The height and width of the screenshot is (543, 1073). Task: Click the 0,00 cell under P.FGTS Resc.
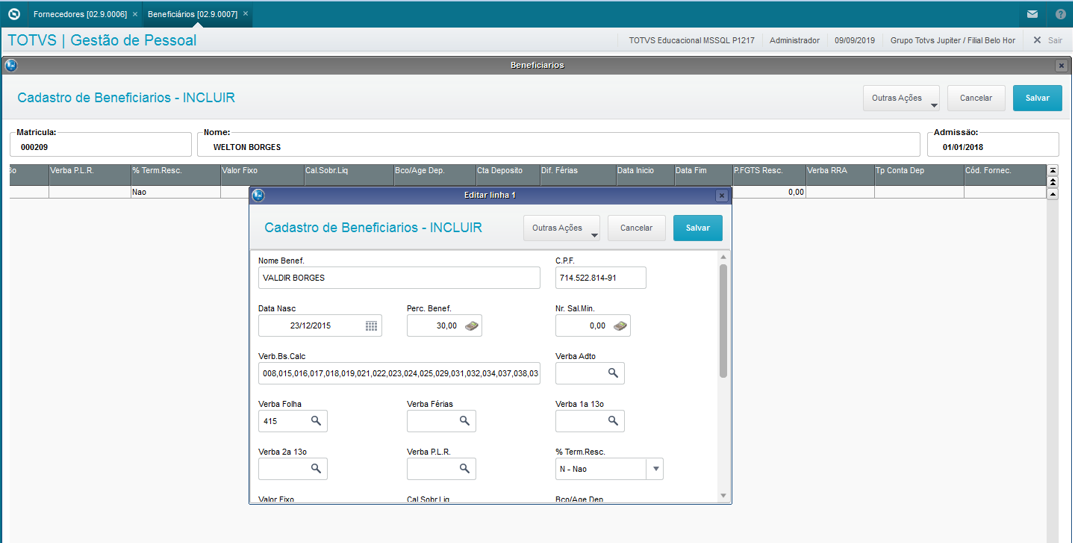point(768,192)
